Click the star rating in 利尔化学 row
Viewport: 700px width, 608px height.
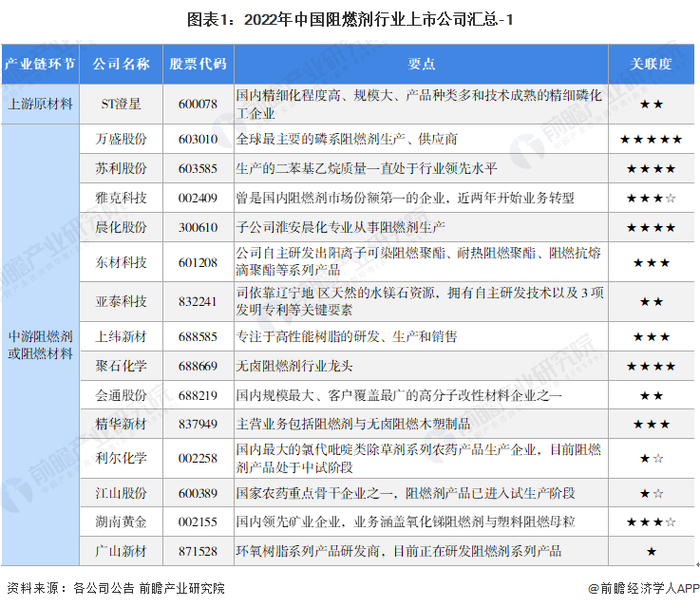(x=651, y=458)
